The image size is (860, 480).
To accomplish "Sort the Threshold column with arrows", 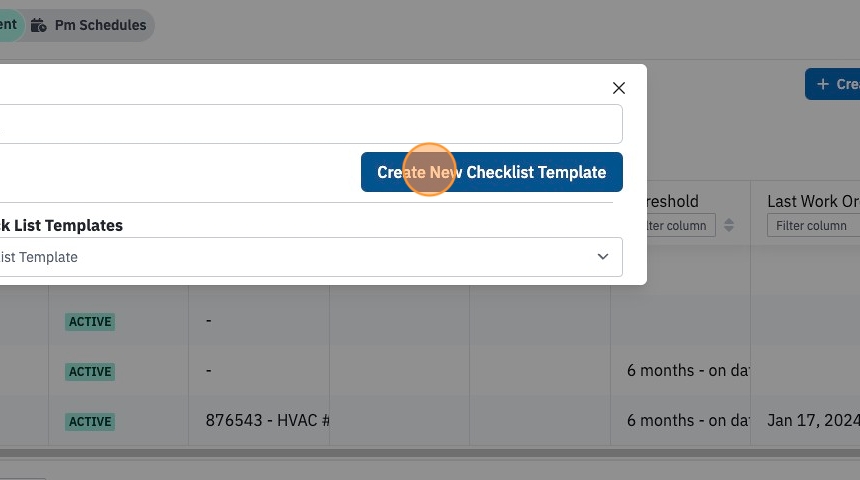I will [x=729, y=225].
